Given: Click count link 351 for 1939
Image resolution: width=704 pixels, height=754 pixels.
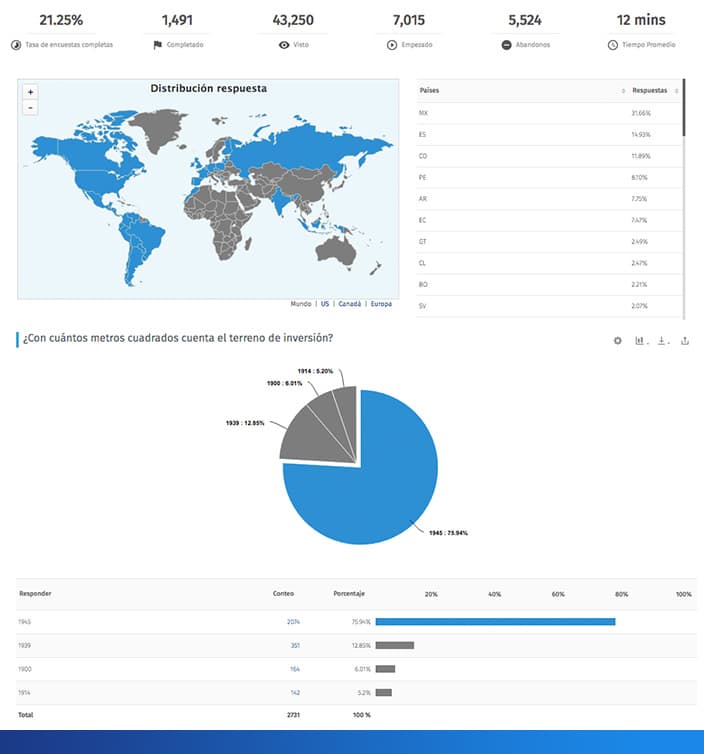Looking at the screenshot, I should pyautogui.click(x=295, y=645).
